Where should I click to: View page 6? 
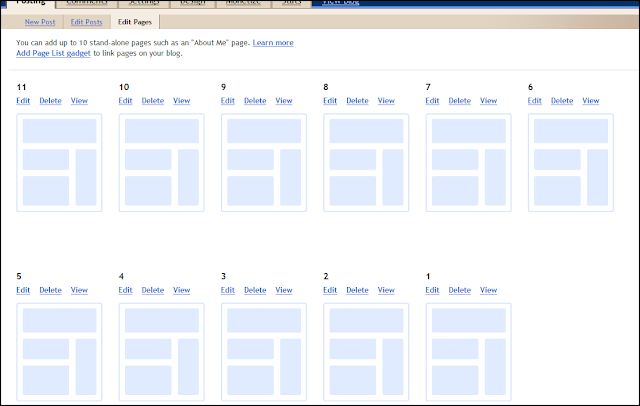pyautogui.click(x=591, y=100)
